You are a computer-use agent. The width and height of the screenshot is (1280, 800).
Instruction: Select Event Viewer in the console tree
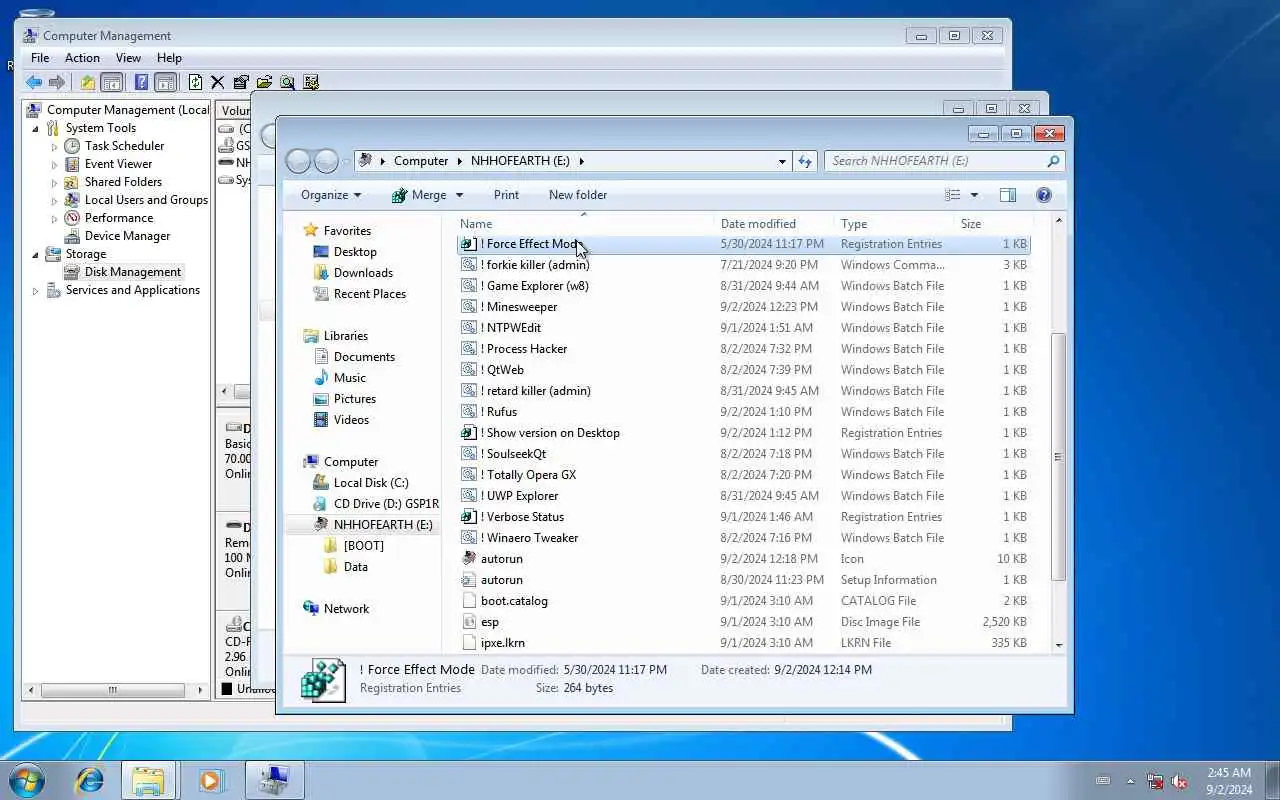tap(118, 164)
